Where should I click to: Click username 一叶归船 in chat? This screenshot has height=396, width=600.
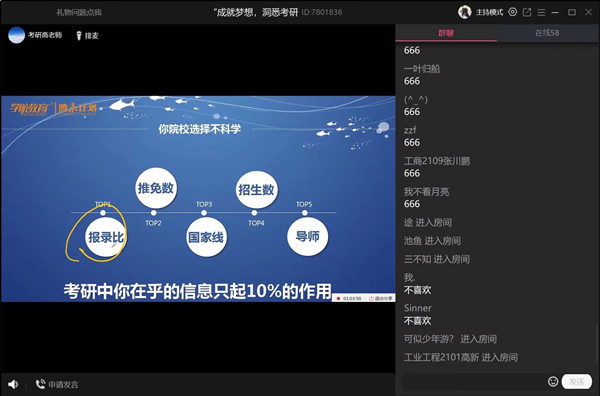(422, 69)
